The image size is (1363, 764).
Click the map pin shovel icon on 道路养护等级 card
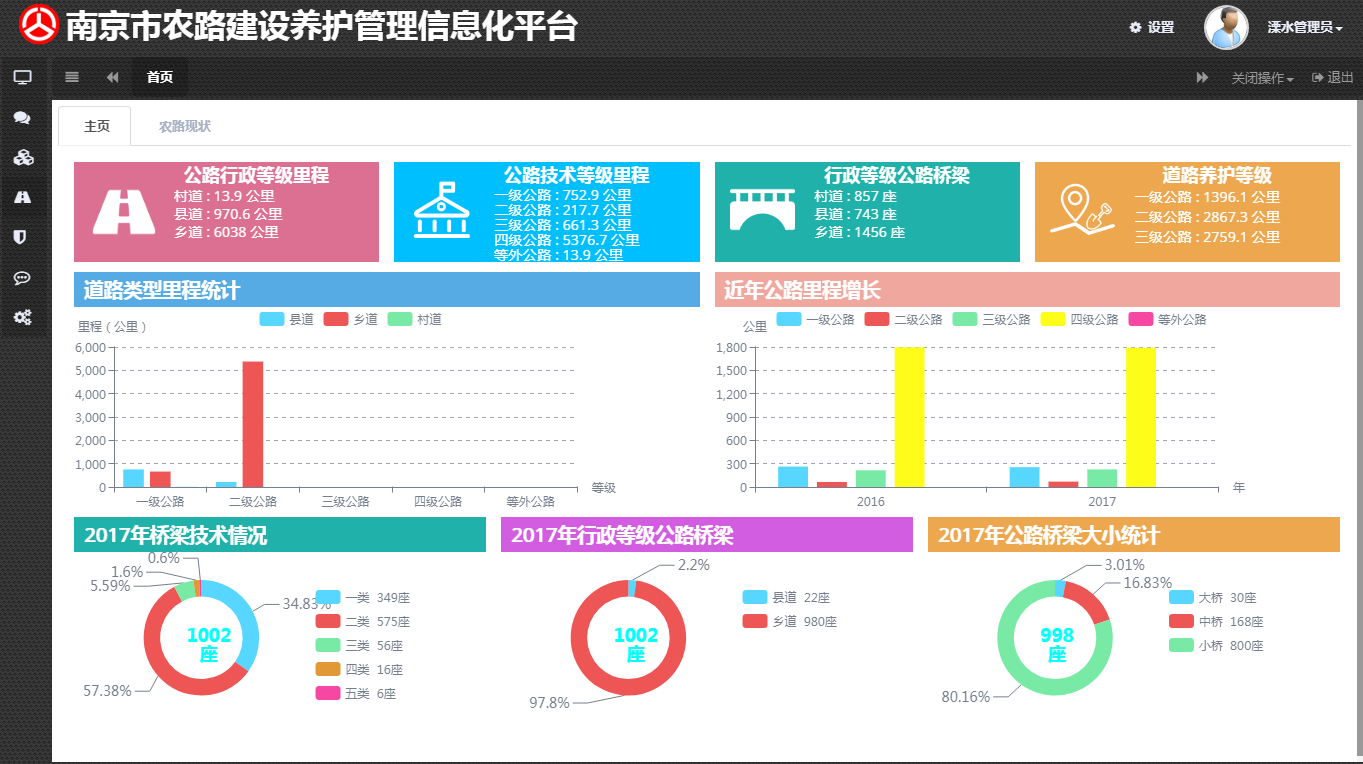(x=1083, y=210)
